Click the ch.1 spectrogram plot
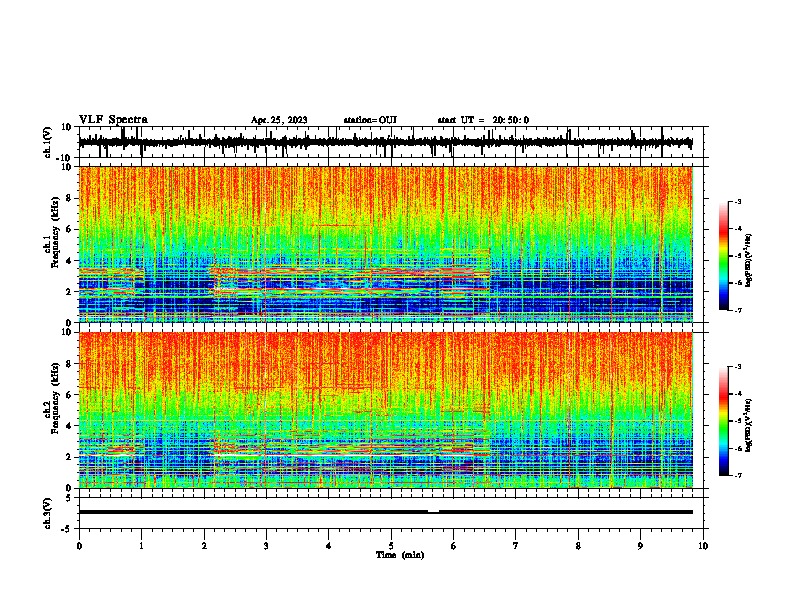792x612 pixels. tap(385, 244)
